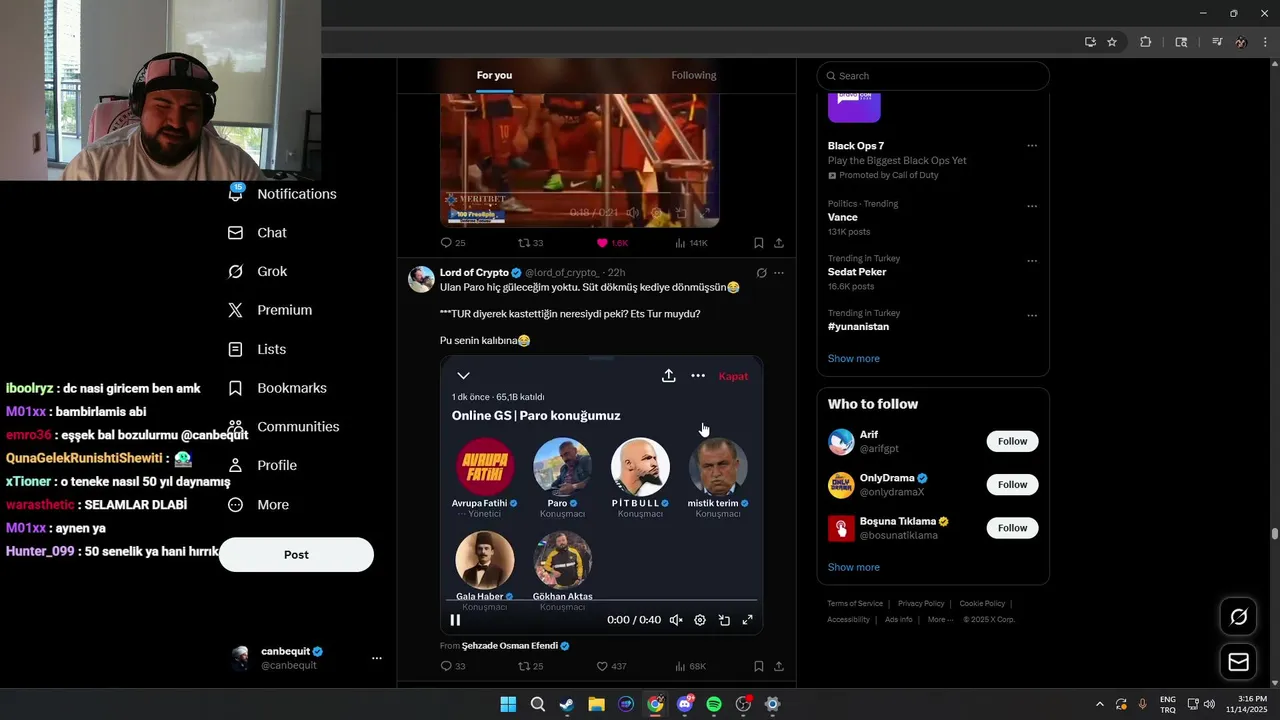The width and height of the screenshot is (1280, 720).
Task: Open Lists in the sidebar
Action: 257,349
